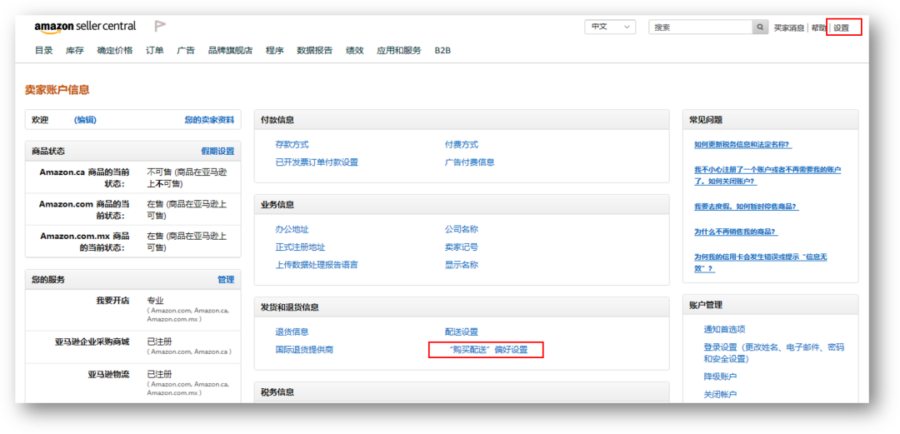Open 通知首选项 link
The width and height of the screenshot is (900, 434).
pos(724,330)
